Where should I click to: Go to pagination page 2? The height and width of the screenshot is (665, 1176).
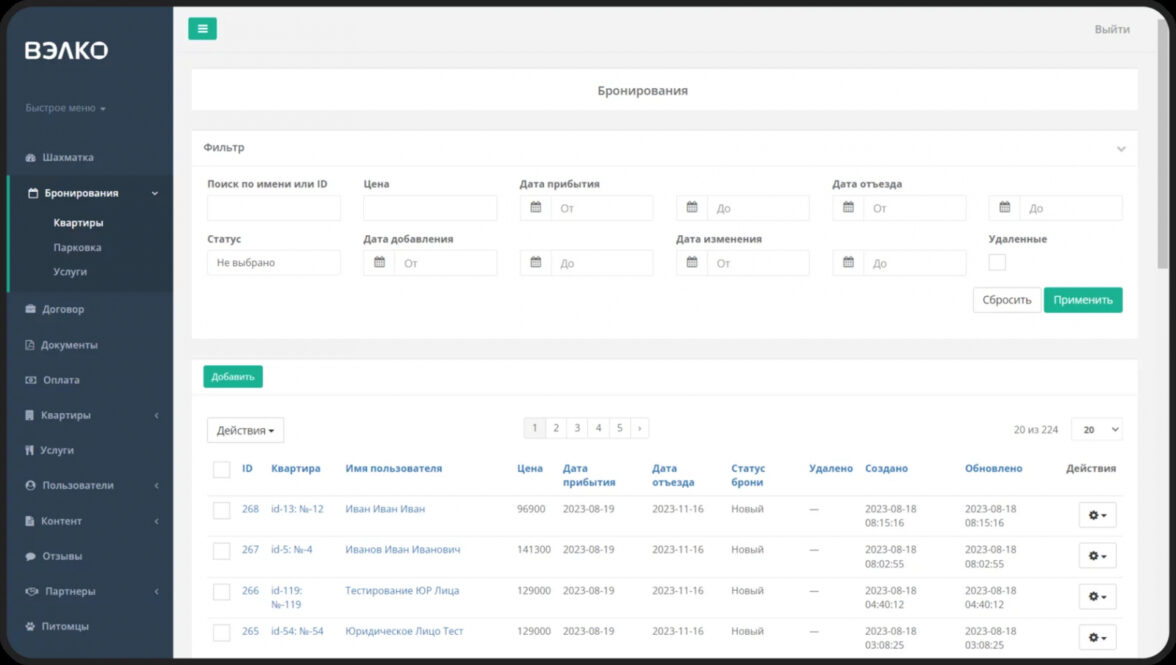pos(556,428)
